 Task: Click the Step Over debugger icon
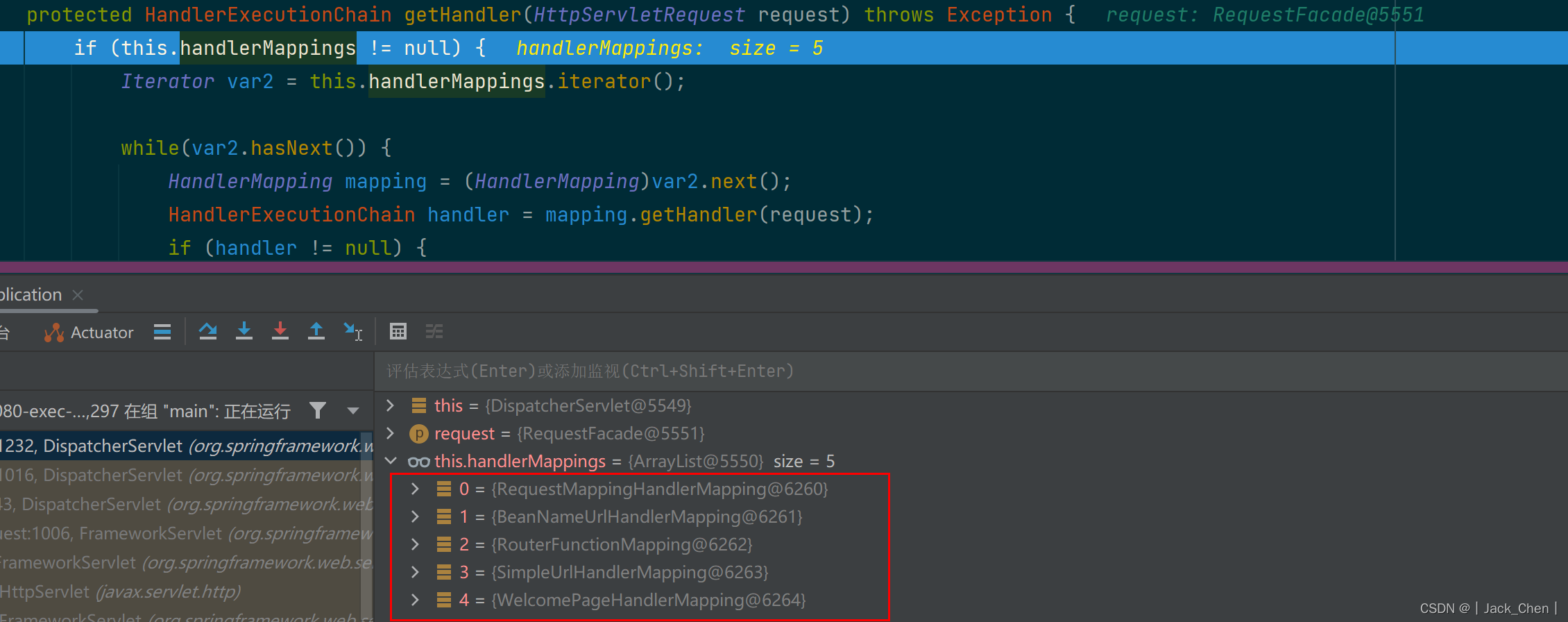pos(208,332)
